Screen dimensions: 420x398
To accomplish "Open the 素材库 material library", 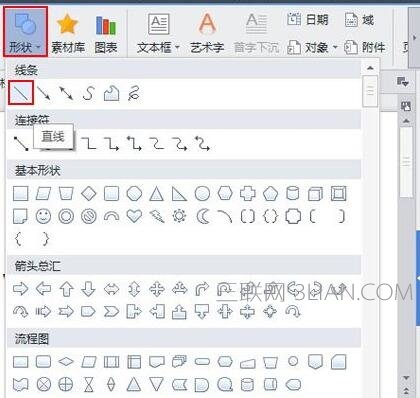I will [x=68, y=33].
